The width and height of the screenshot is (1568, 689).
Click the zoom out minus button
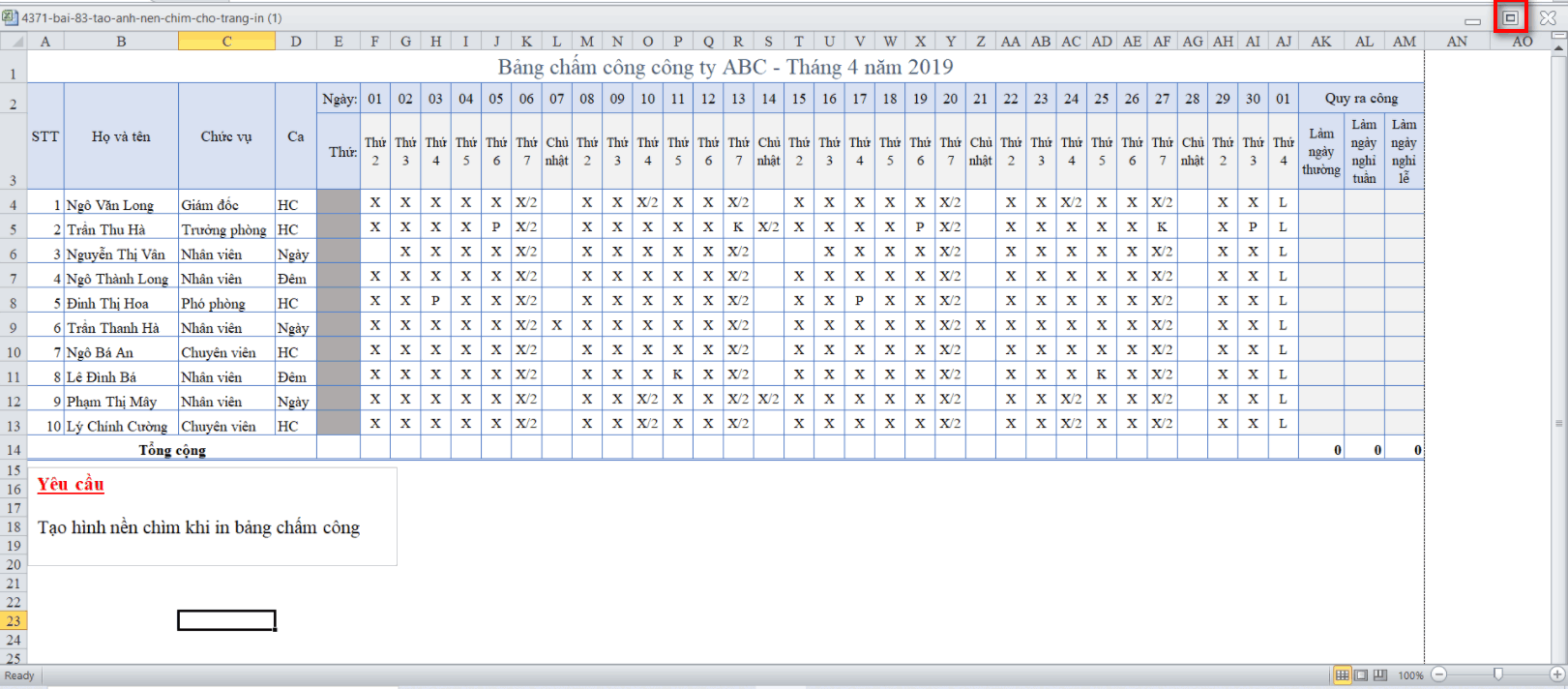1439,674
